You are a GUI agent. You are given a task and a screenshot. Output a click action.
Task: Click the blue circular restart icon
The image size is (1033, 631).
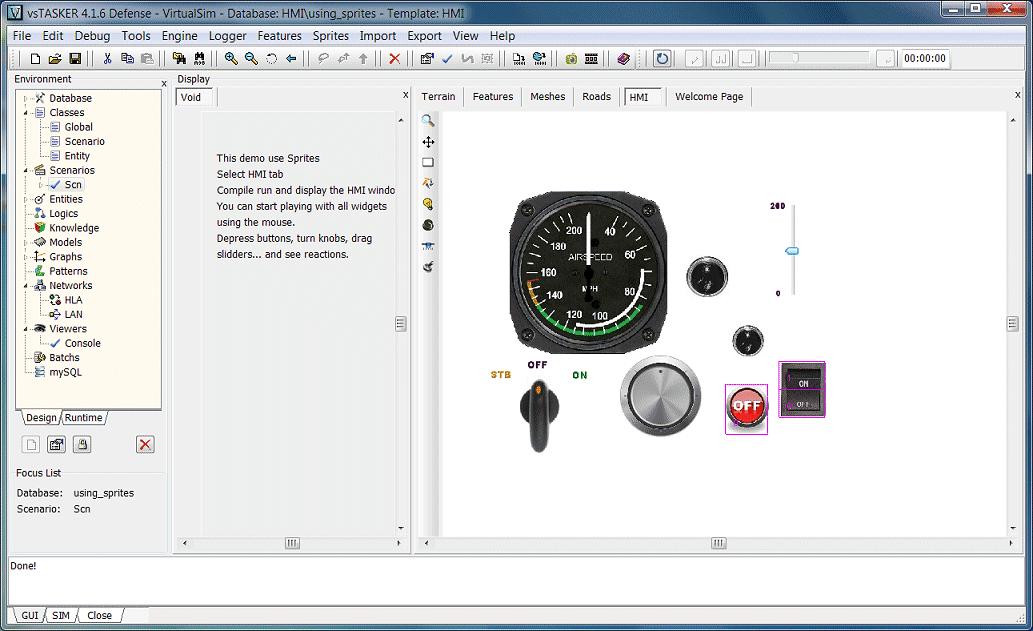pos(662,59)
